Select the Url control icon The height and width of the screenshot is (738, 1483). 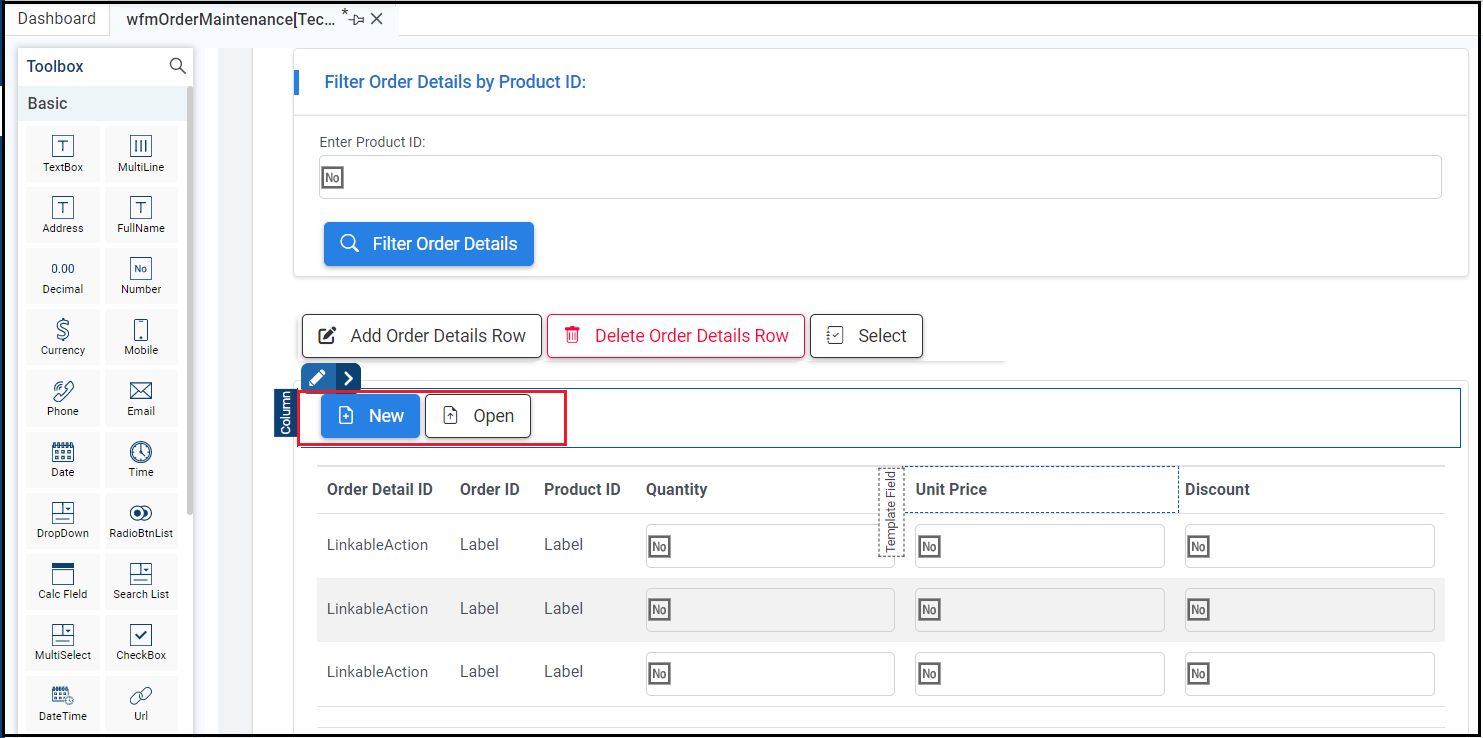(141, 702)
